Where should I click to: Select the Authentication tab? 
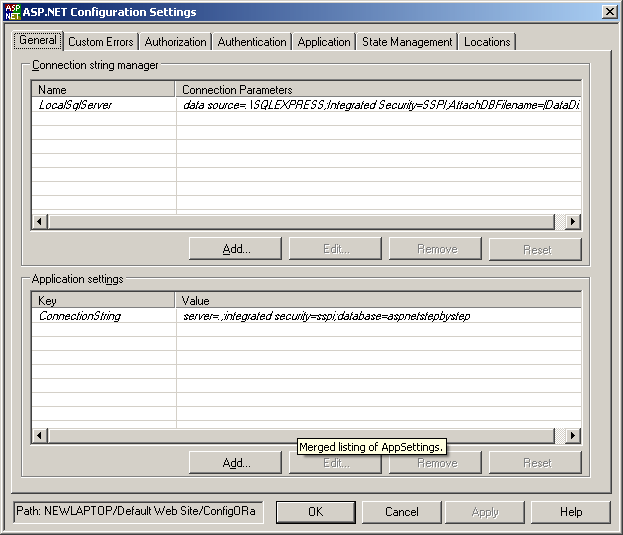[x=251, y=42]
